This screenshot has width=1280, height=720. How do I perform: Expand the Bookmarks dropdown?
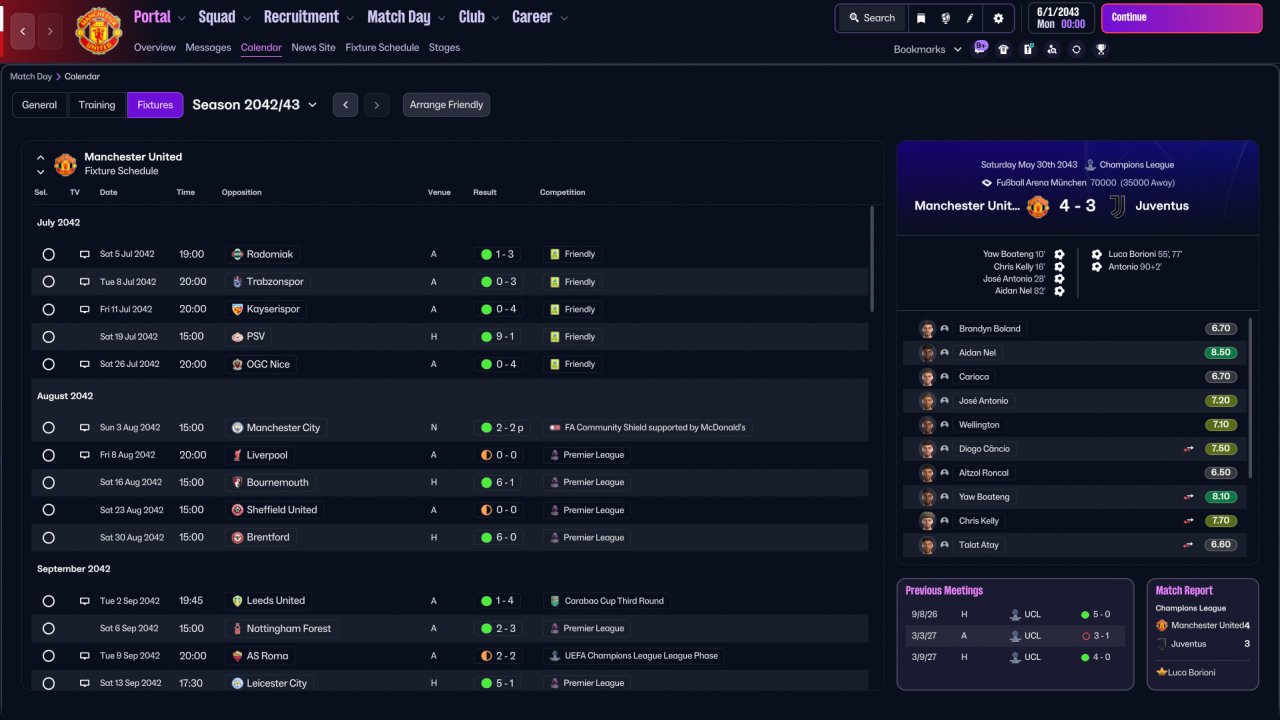click(x=927, y=49)
